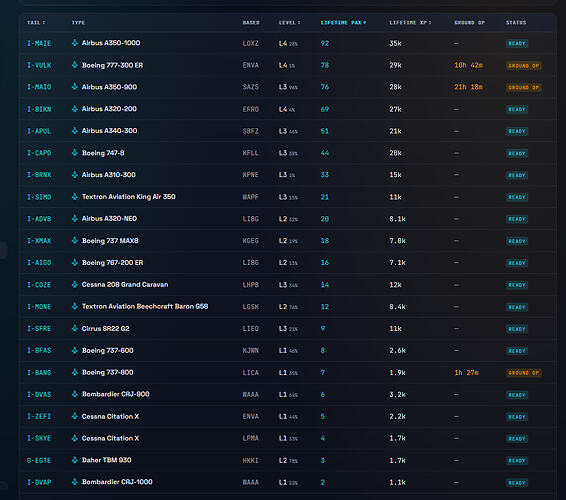Click base code HKKI

coord(251,461)
